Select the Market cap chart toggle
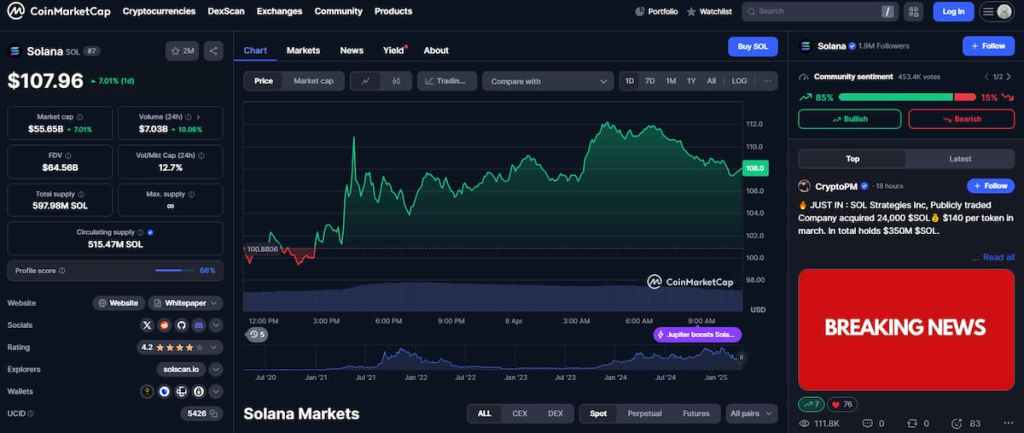 point(313,81)
